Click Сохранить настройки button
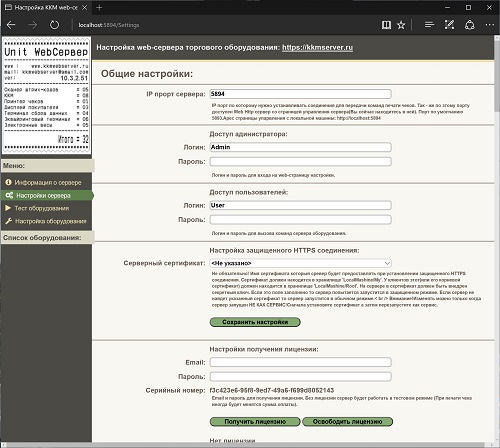Image resolution: width=500 pixels, height=448 pixels. click(x=255, y=322)
